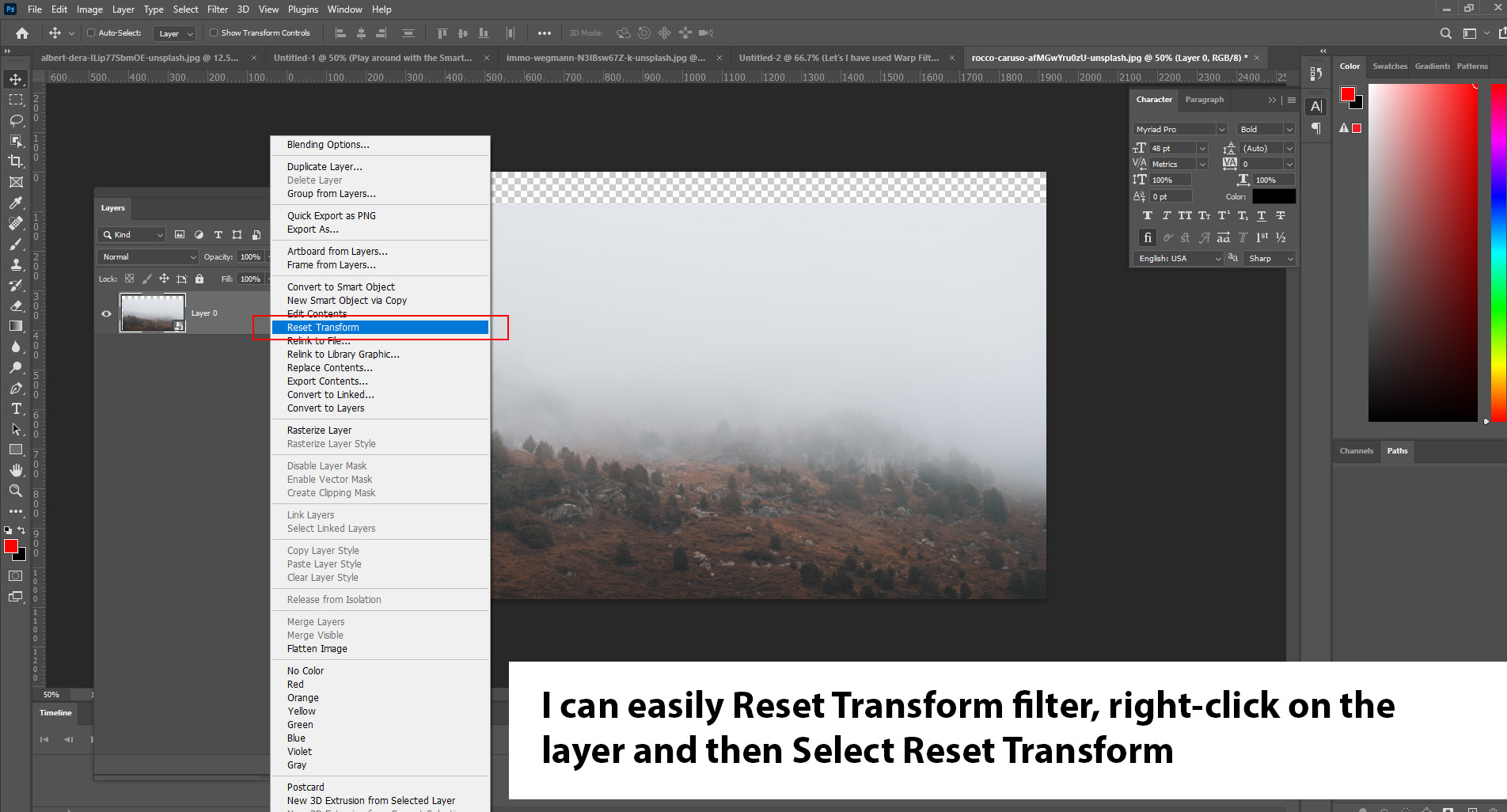
Task: Select the Crop tool
Action: click(x=16, y=161)
